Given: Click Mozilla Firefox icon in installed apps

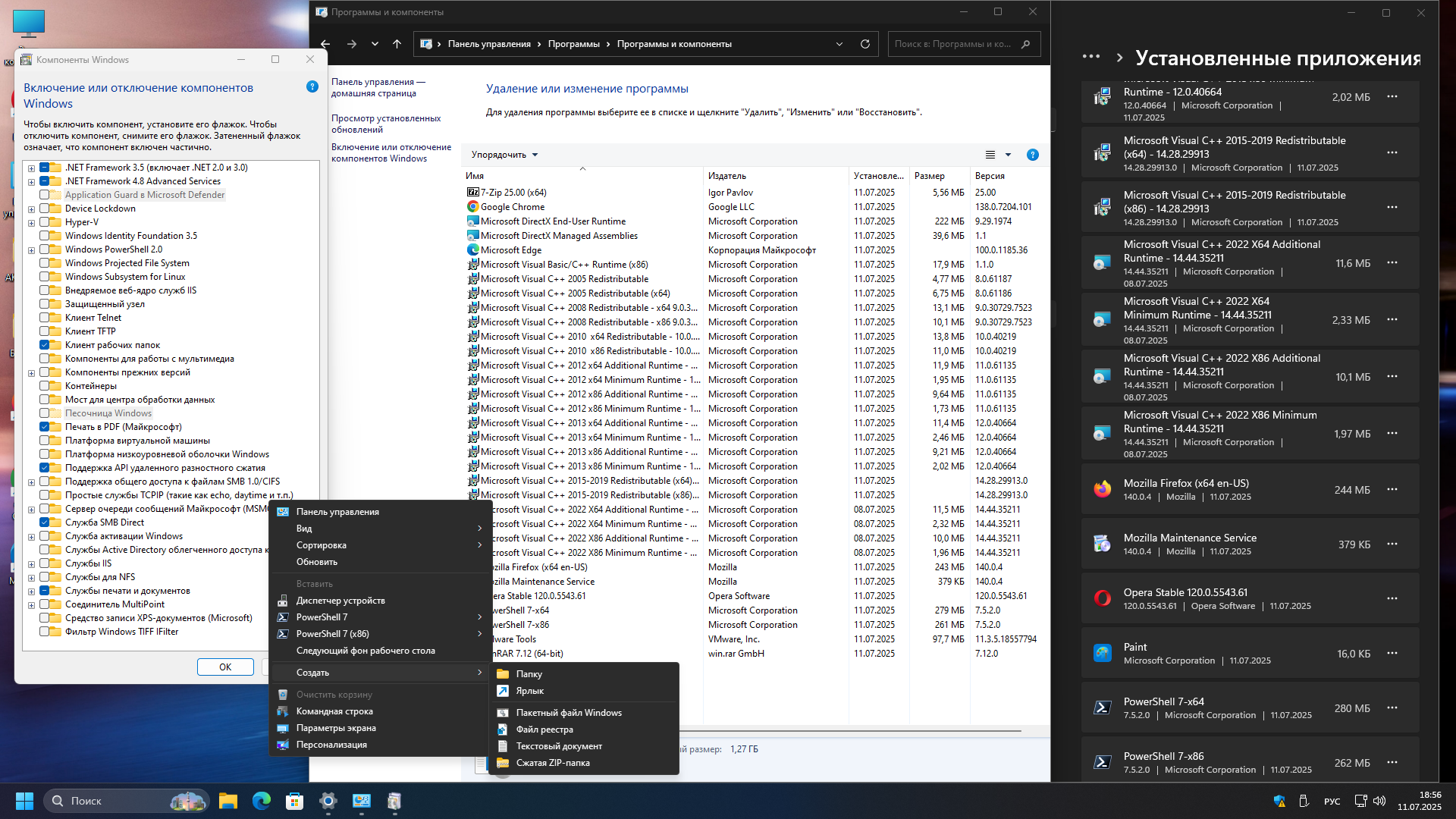Looking at the screenshot, I should point(1102,490).
